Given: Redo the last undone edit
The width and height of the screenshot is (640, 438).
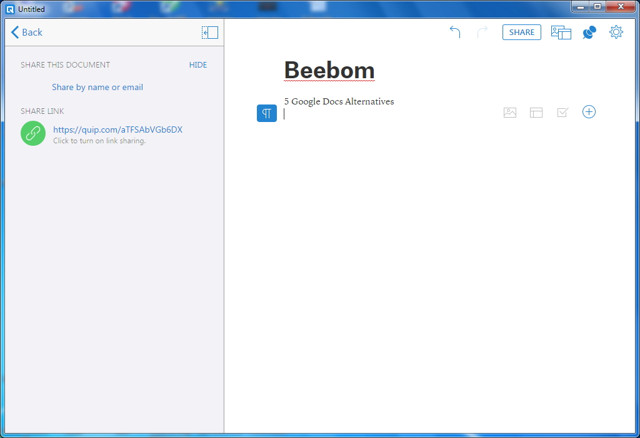Looking at the screenshot, I should tap(482, 32).
